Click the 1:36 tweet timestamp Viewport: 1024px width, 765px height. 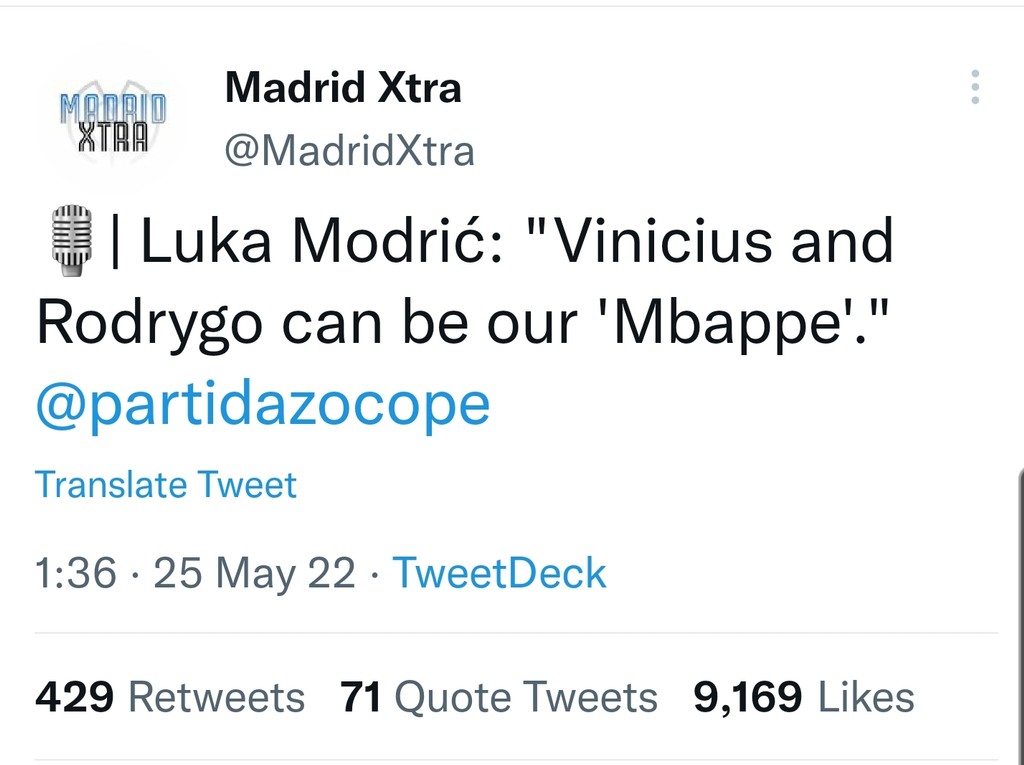75,574
